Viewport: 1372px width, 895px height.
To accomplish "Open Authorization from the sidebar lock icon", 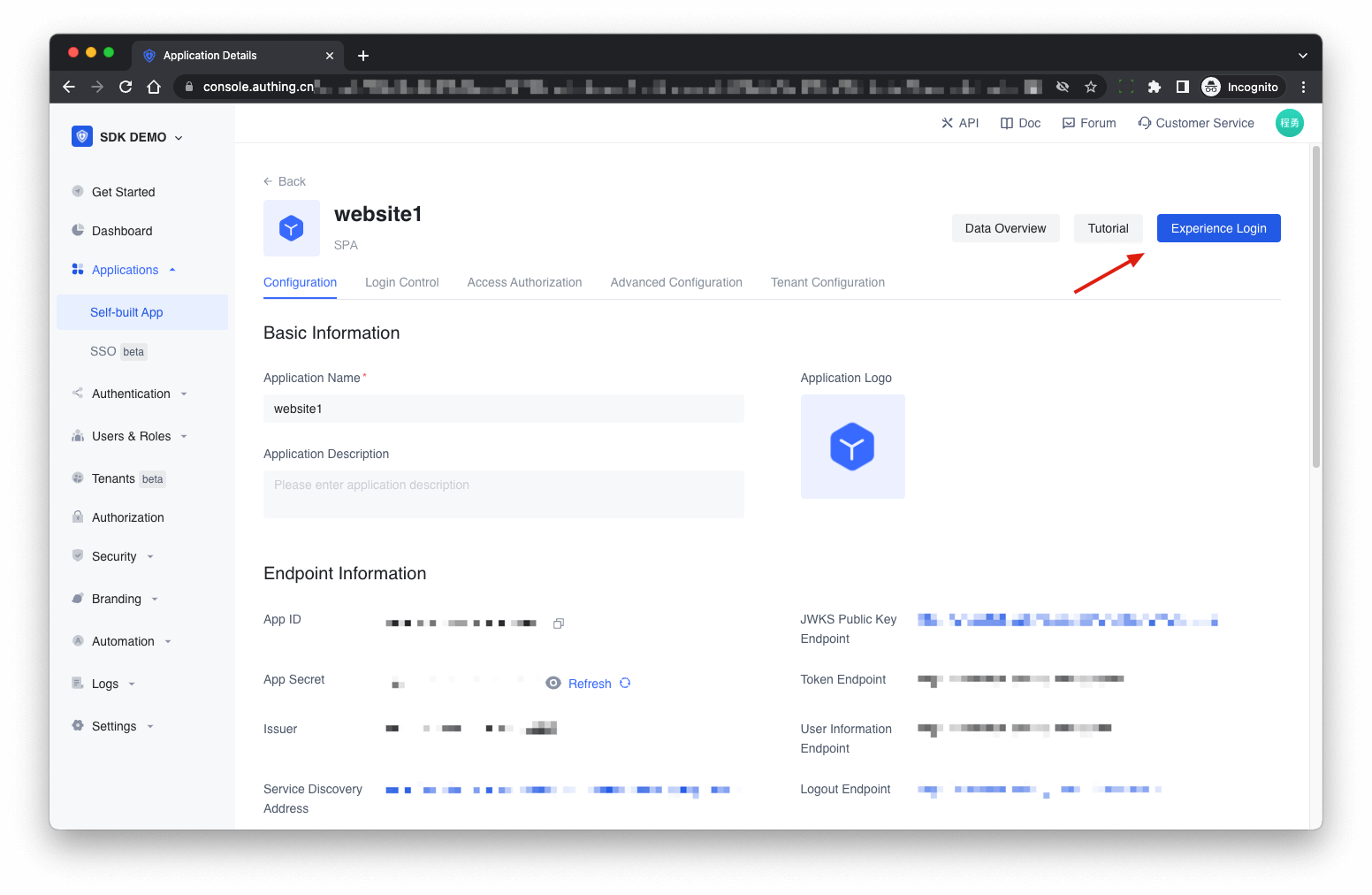I will 78,517.
